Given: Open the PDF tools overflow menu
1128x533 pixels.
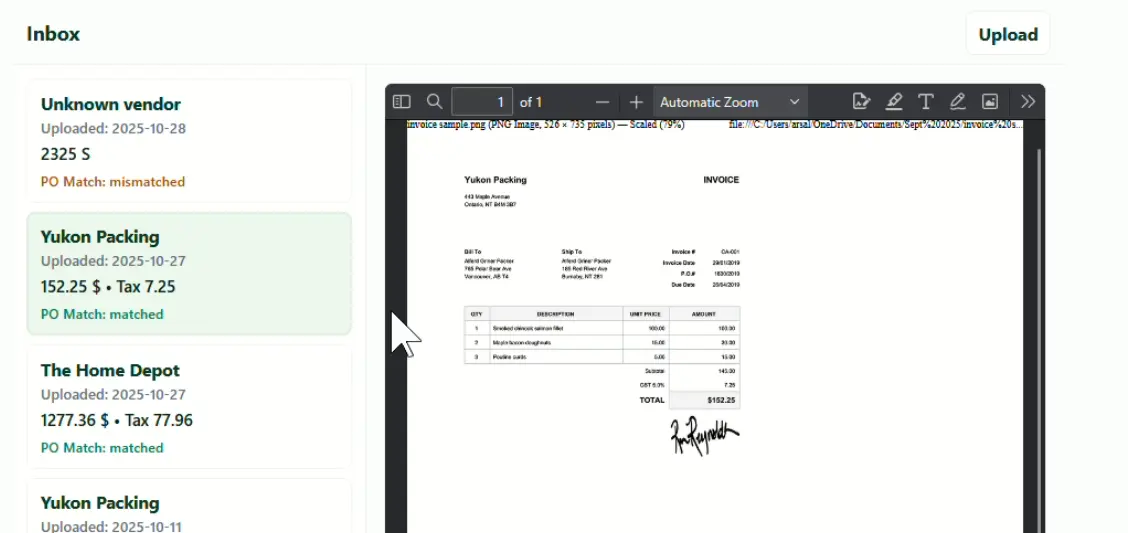Looking at the screenshot, I should point(1028,101).
